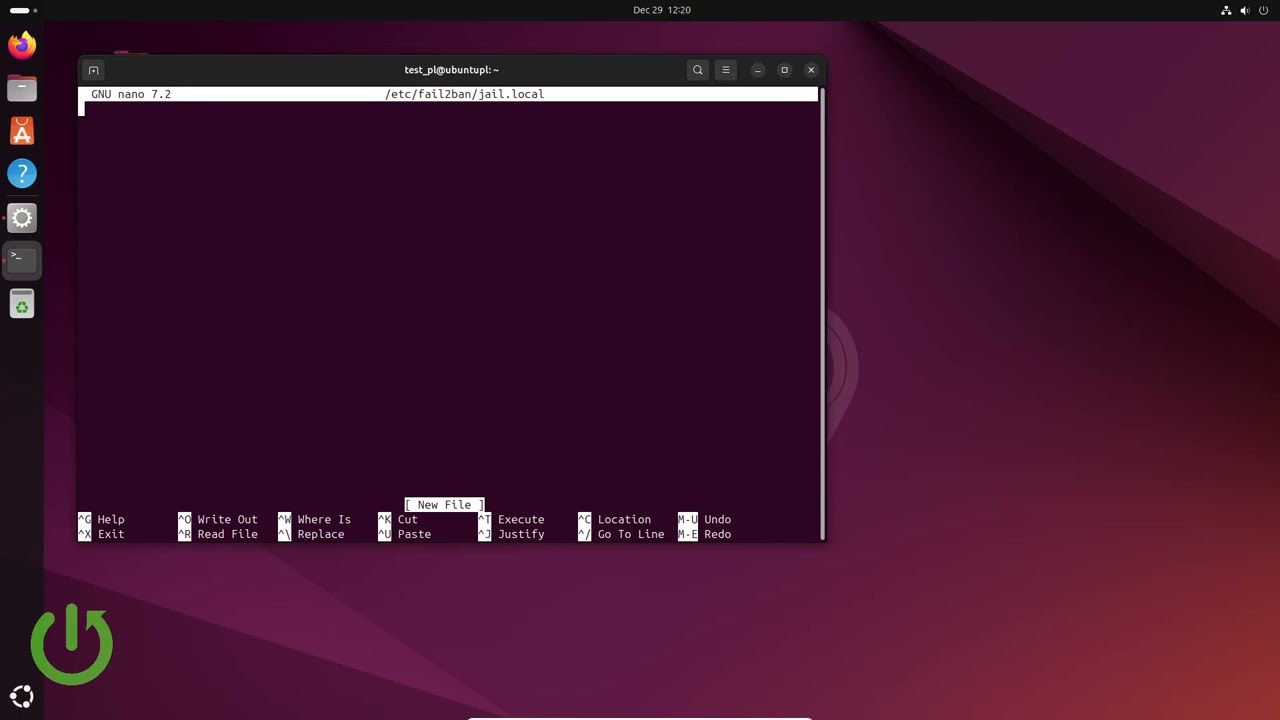Click the new tab icon in terminal titlebar
1280x720 pixels.
coord(93,70)
